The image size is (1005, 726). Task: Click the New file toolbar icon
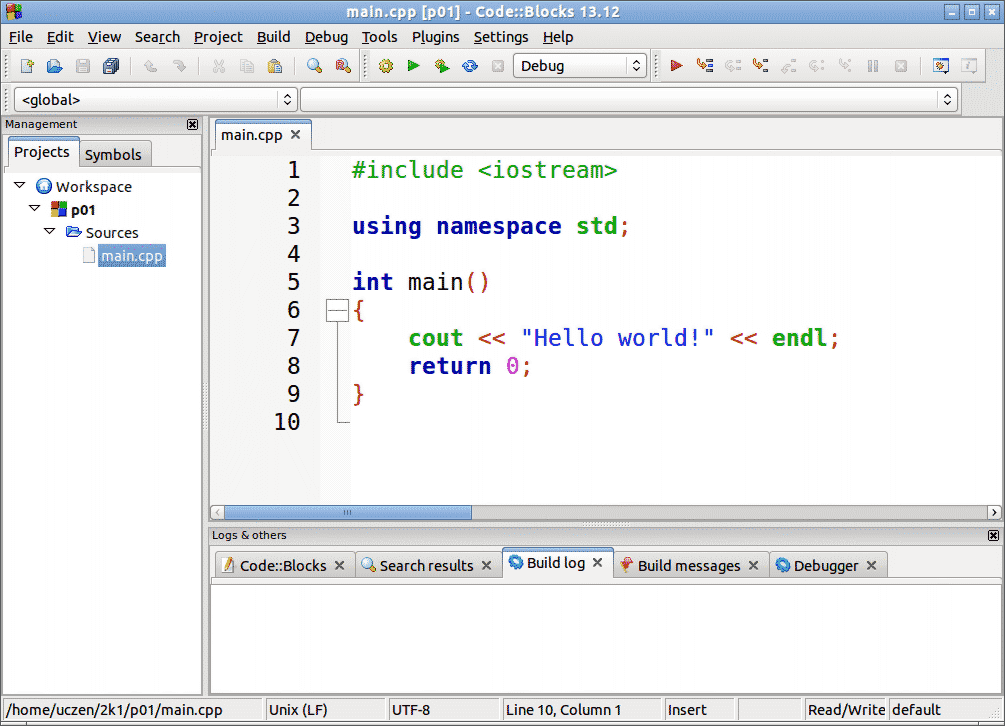tap(27, 66)
